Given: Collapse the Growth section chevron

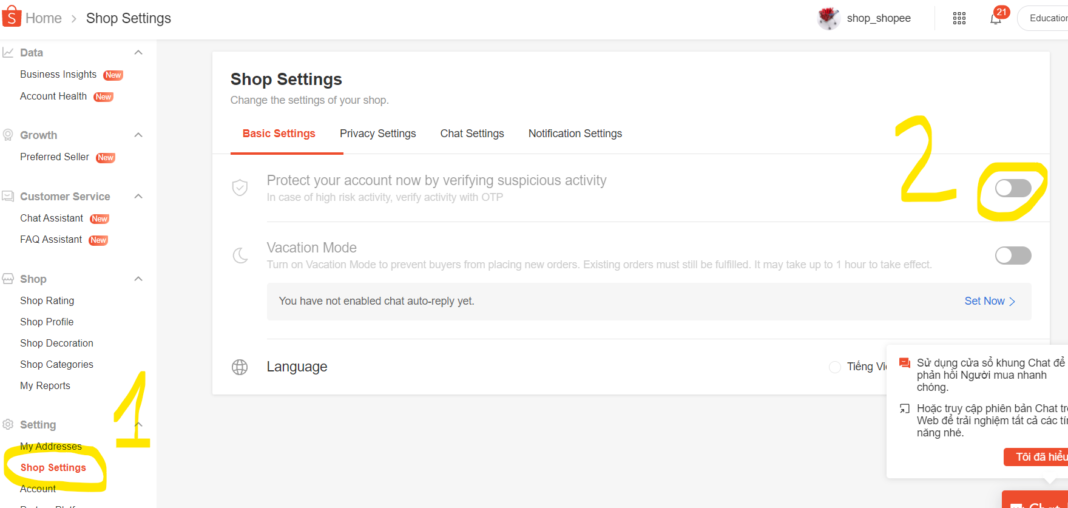Looking at the screenshot, I should 138,135.
